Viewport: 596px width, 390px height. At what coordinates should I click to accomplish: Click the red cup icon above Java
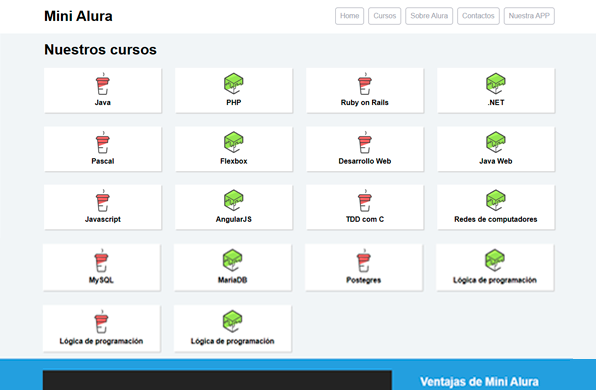[103, 84]
